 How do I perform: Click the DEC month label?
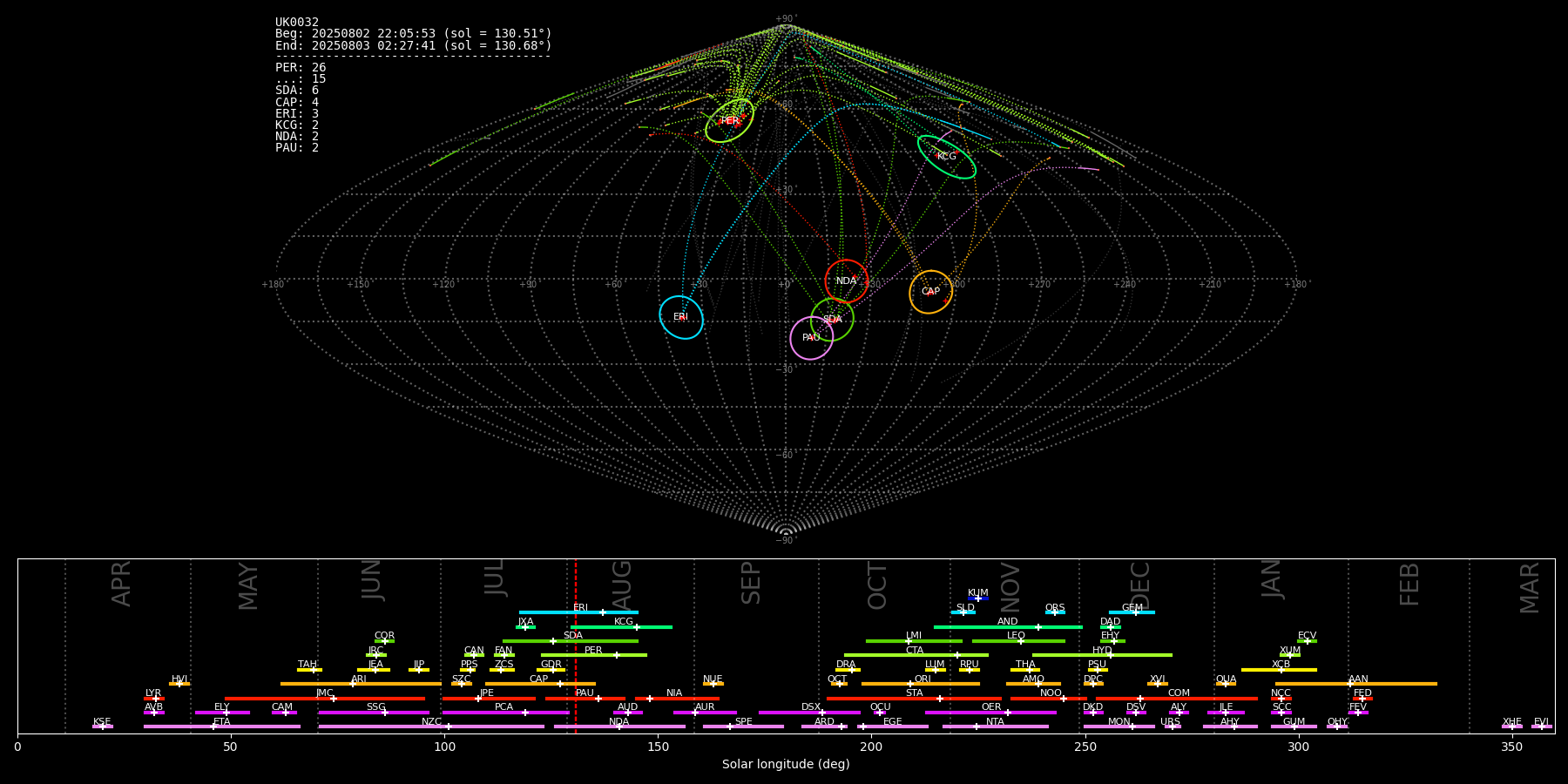1139,585
